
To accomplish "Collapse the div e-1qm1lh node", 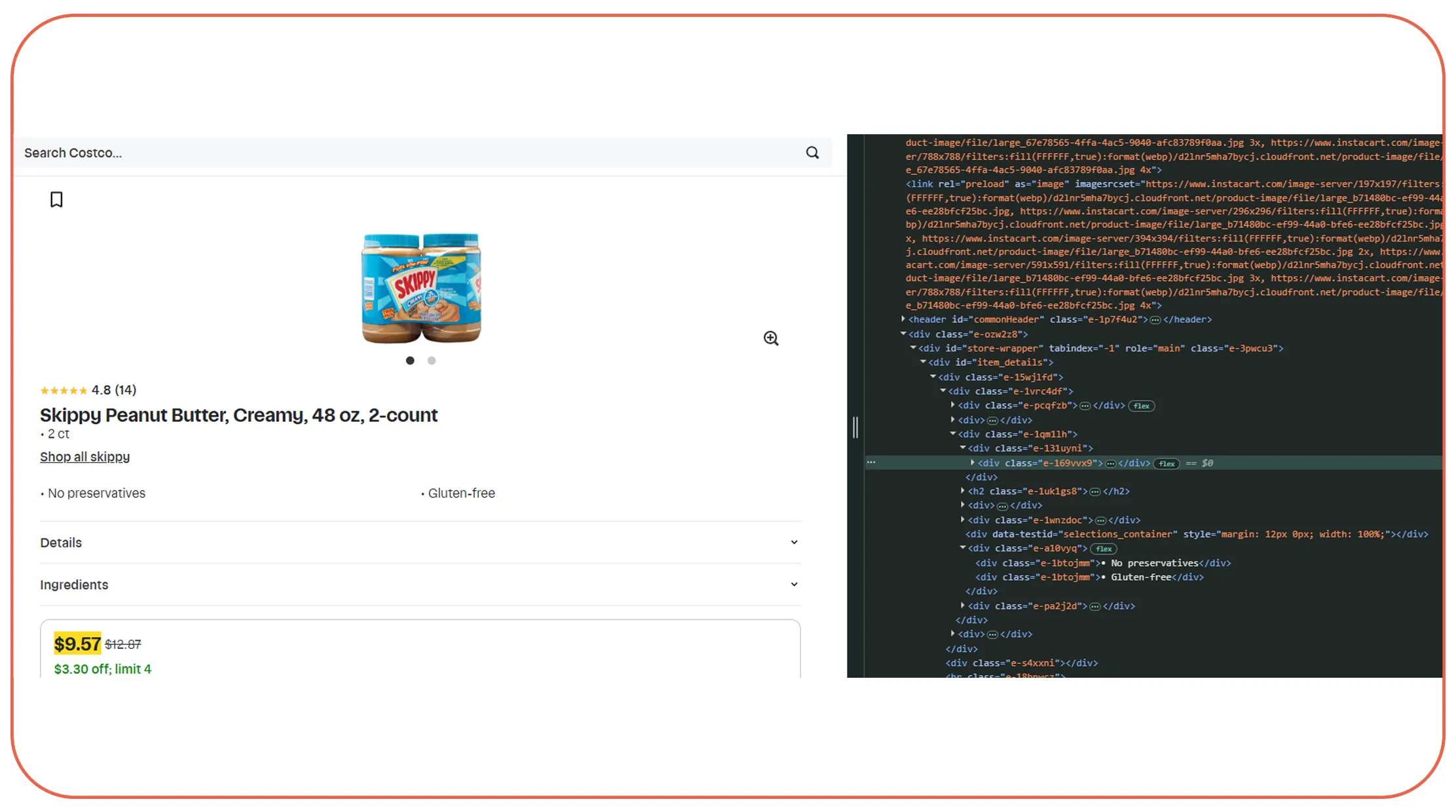I will click(x=953, y=434).
